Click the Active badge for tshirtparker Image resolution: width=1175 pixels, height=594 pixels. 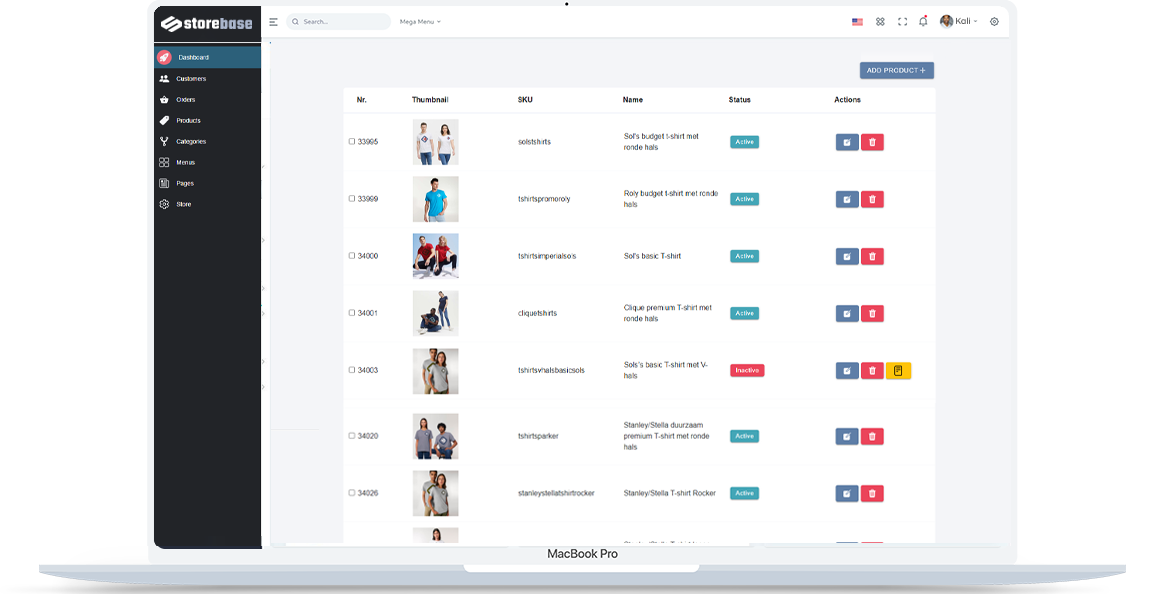click(745, 436)
